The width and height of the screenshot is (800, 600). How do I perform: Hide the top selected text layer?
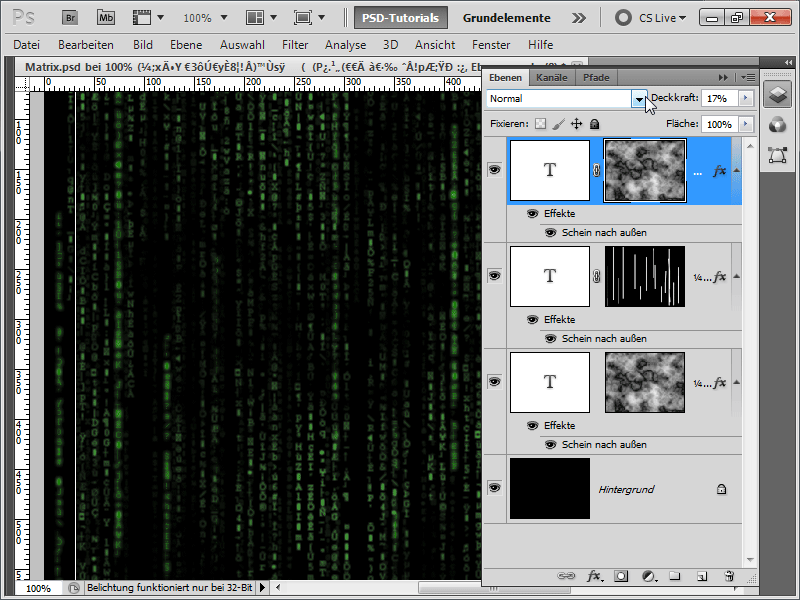(x=494, y=169)
